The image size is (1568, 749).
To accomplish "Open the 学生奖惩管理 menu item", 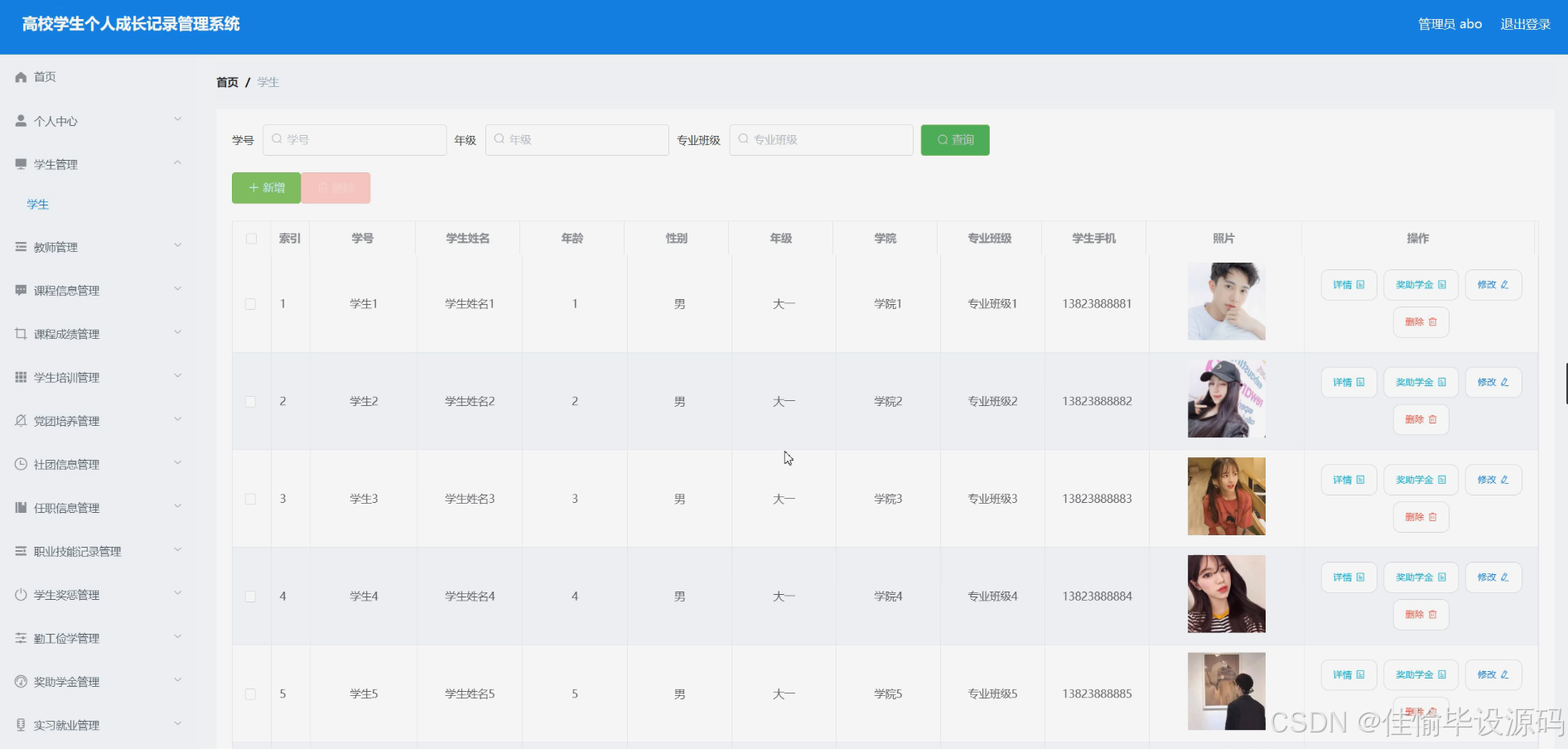I will [x=99, y=595].
